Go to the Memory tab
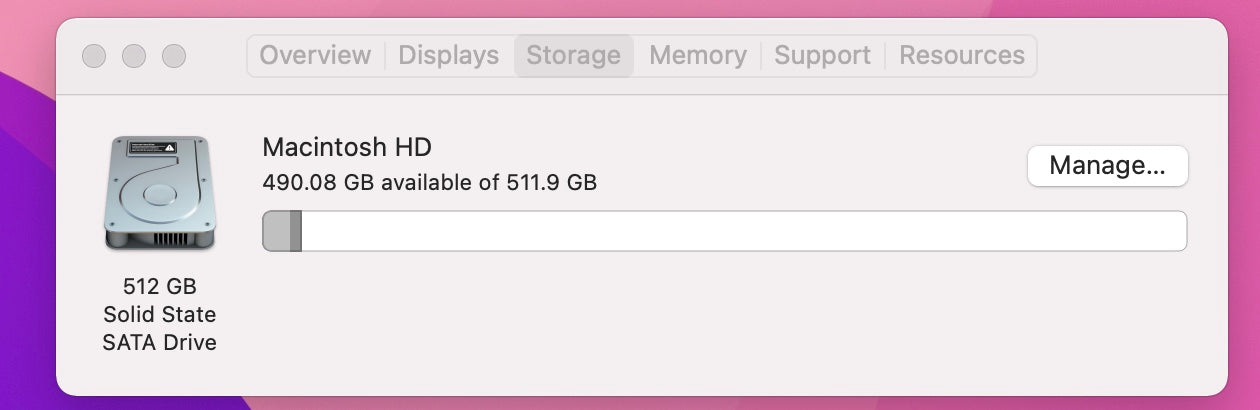The image size is (1260, 410). point(697,55)
